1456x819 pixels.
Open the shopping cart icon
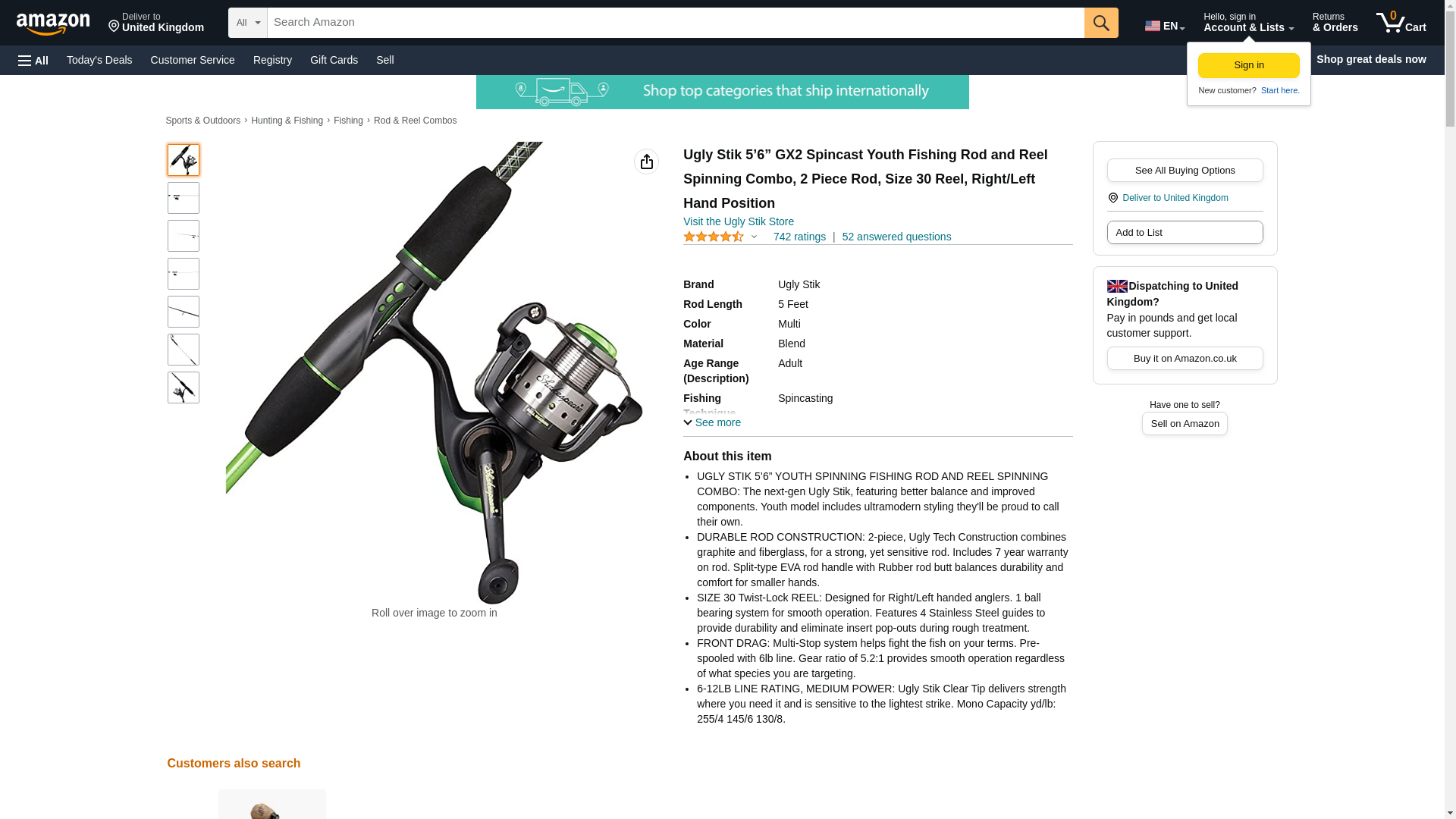1401,23
